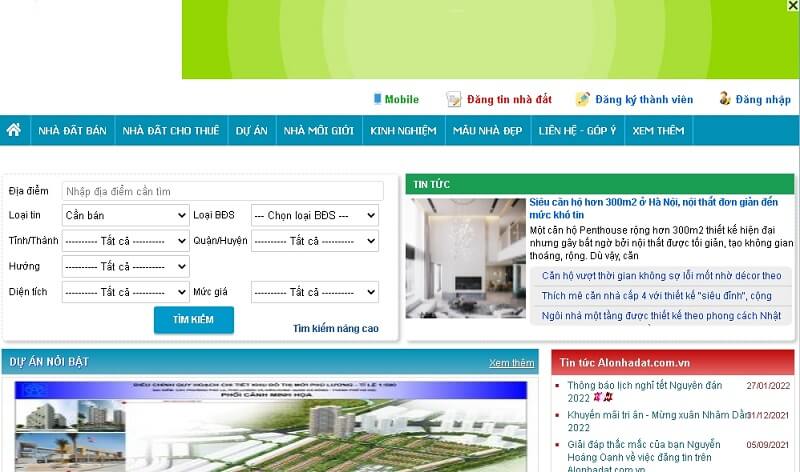Click the Đăng ký thành viên pencil icon
The width and height of the screenshot is (800, 472).
coord(583,99)
